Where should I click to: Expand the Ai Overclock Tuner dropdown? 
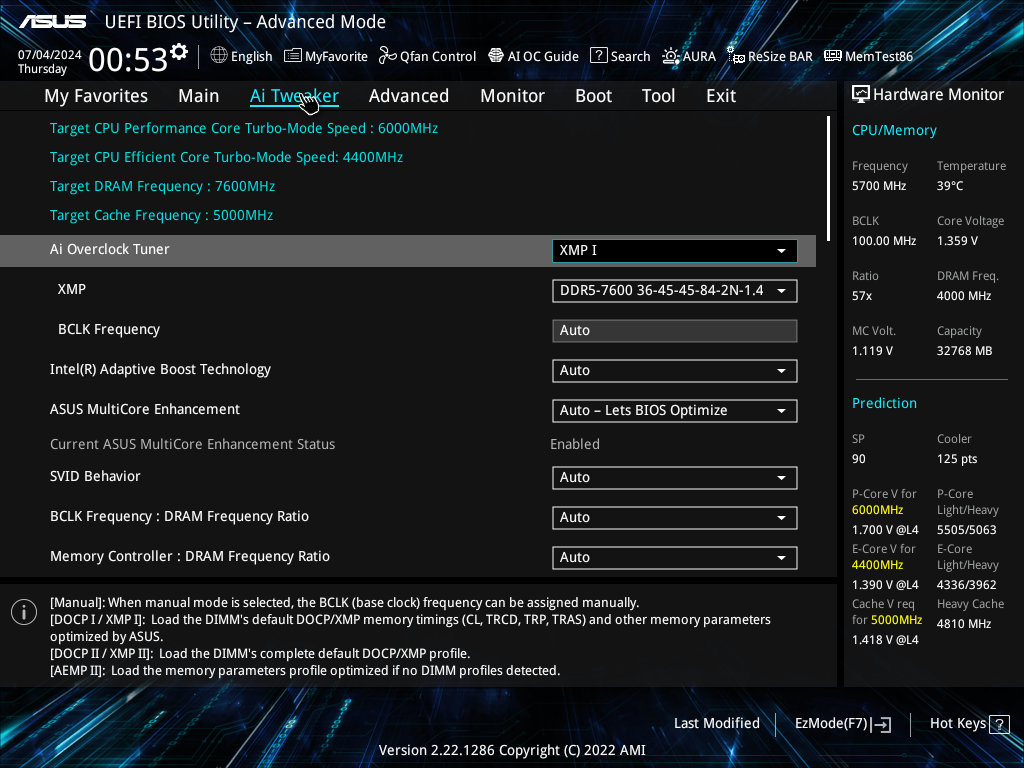[675, 251]
